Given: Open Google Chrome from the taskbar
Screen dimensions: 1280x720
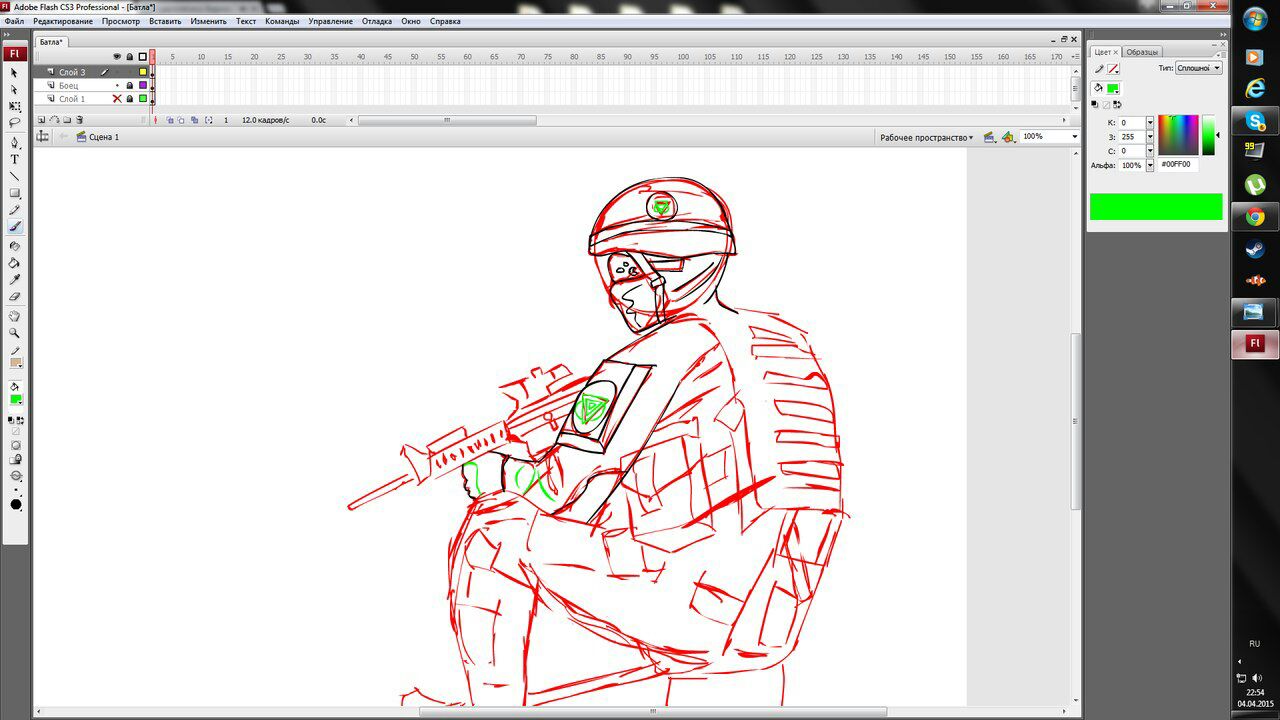Looking at the screenshot, I should 1254,217.
